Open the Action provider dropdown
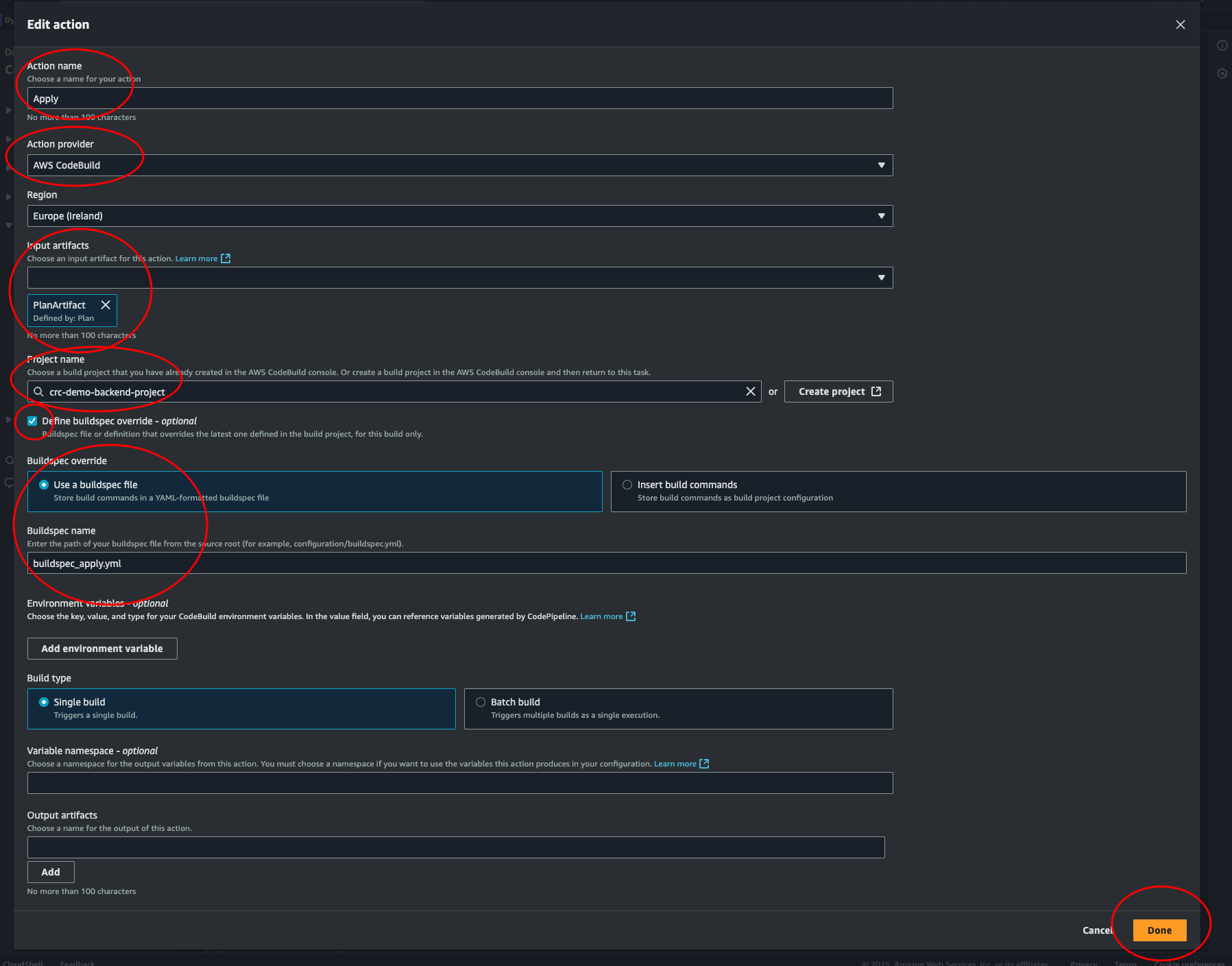 click(459, 165)
